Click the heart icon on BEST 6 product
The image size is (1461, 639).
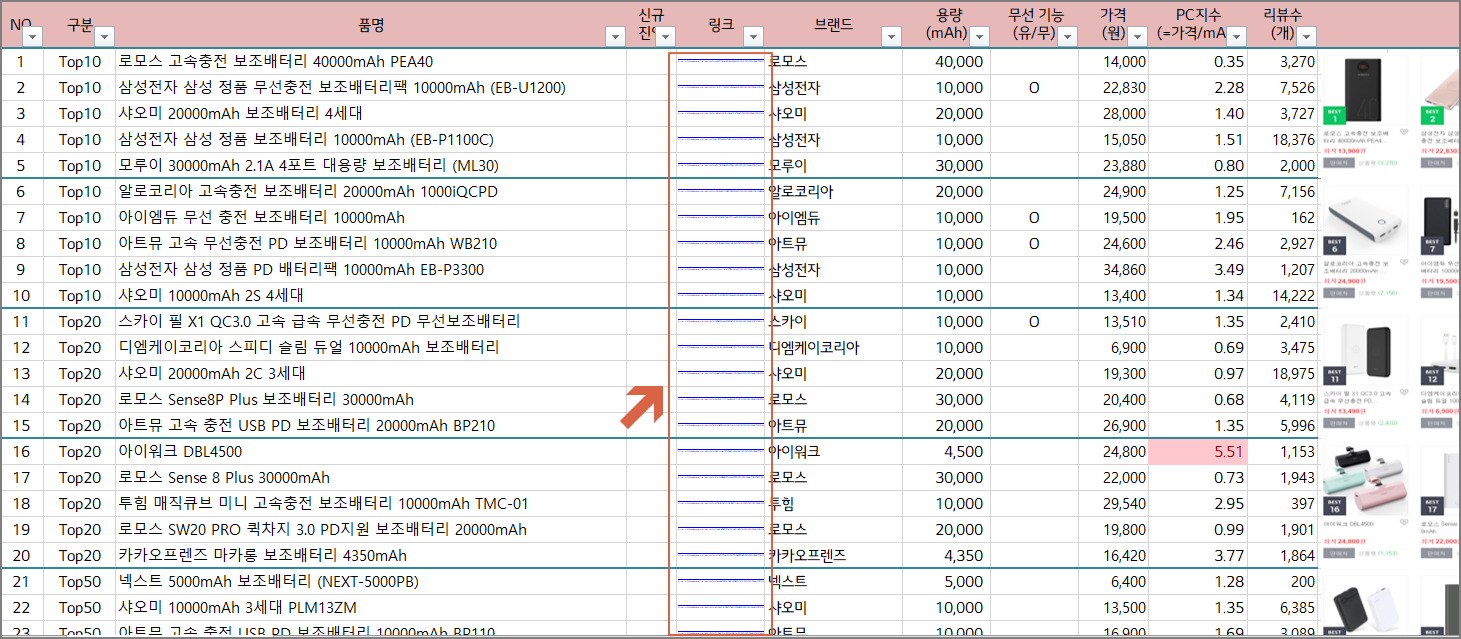1403,263
